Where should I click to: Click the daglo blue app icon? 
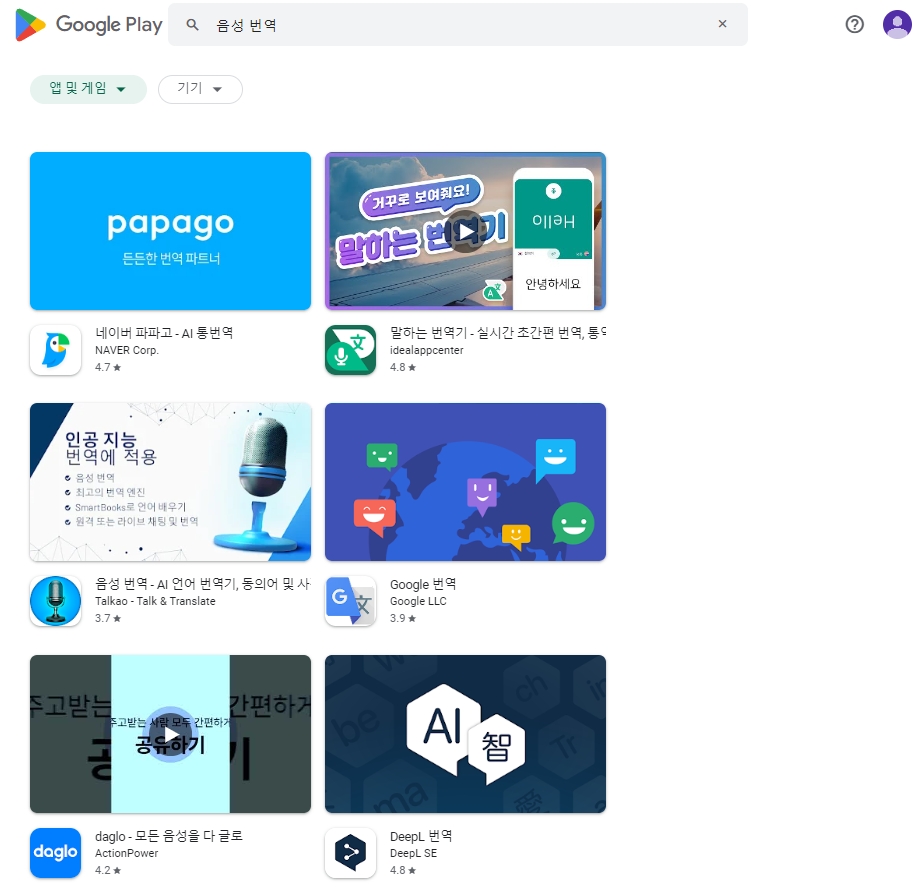pyautogui.click(x=55, y=853)
